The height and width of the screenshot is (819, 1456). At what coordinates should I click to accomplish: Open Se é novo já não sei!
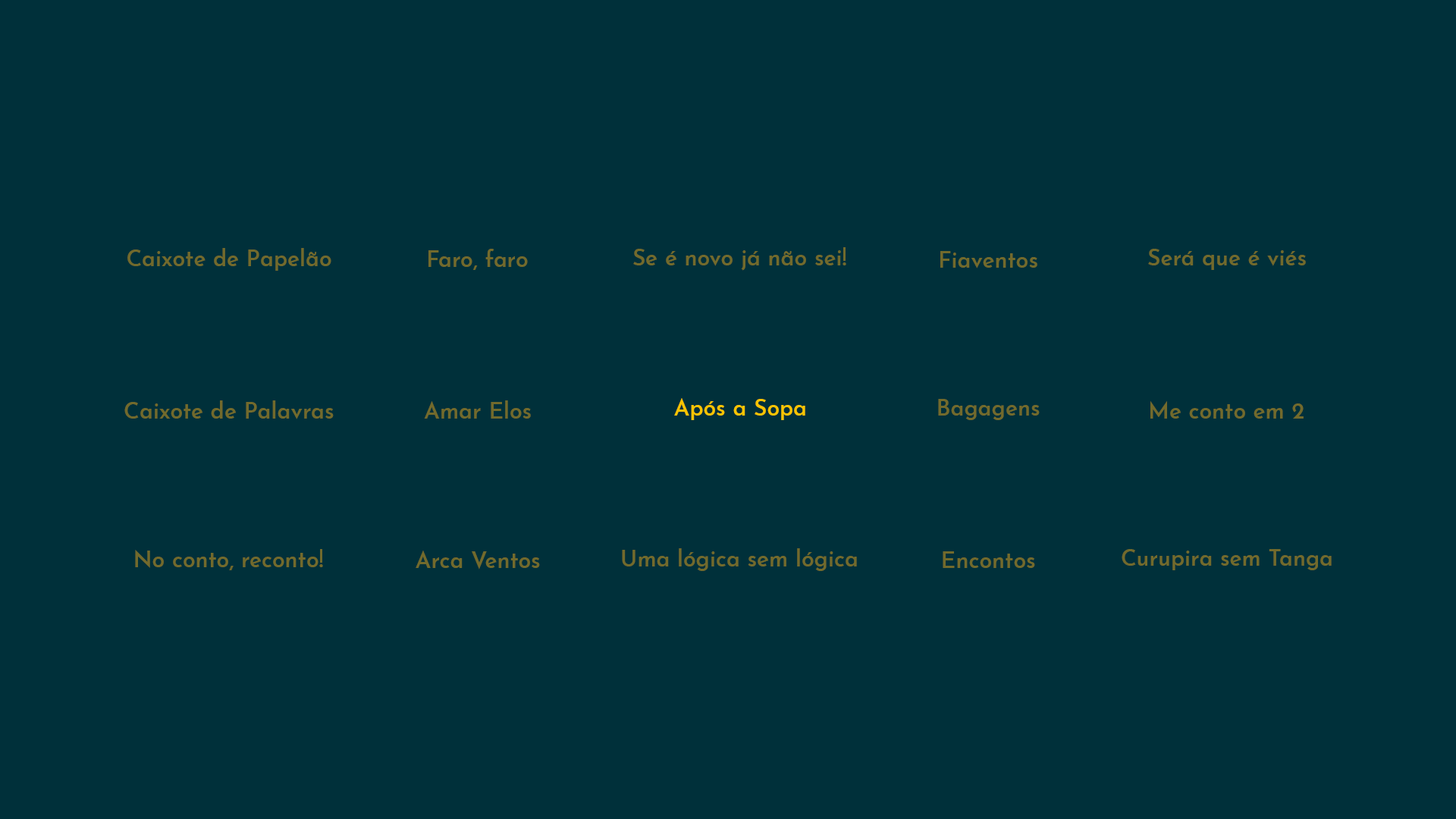click(x=739, y=259)
